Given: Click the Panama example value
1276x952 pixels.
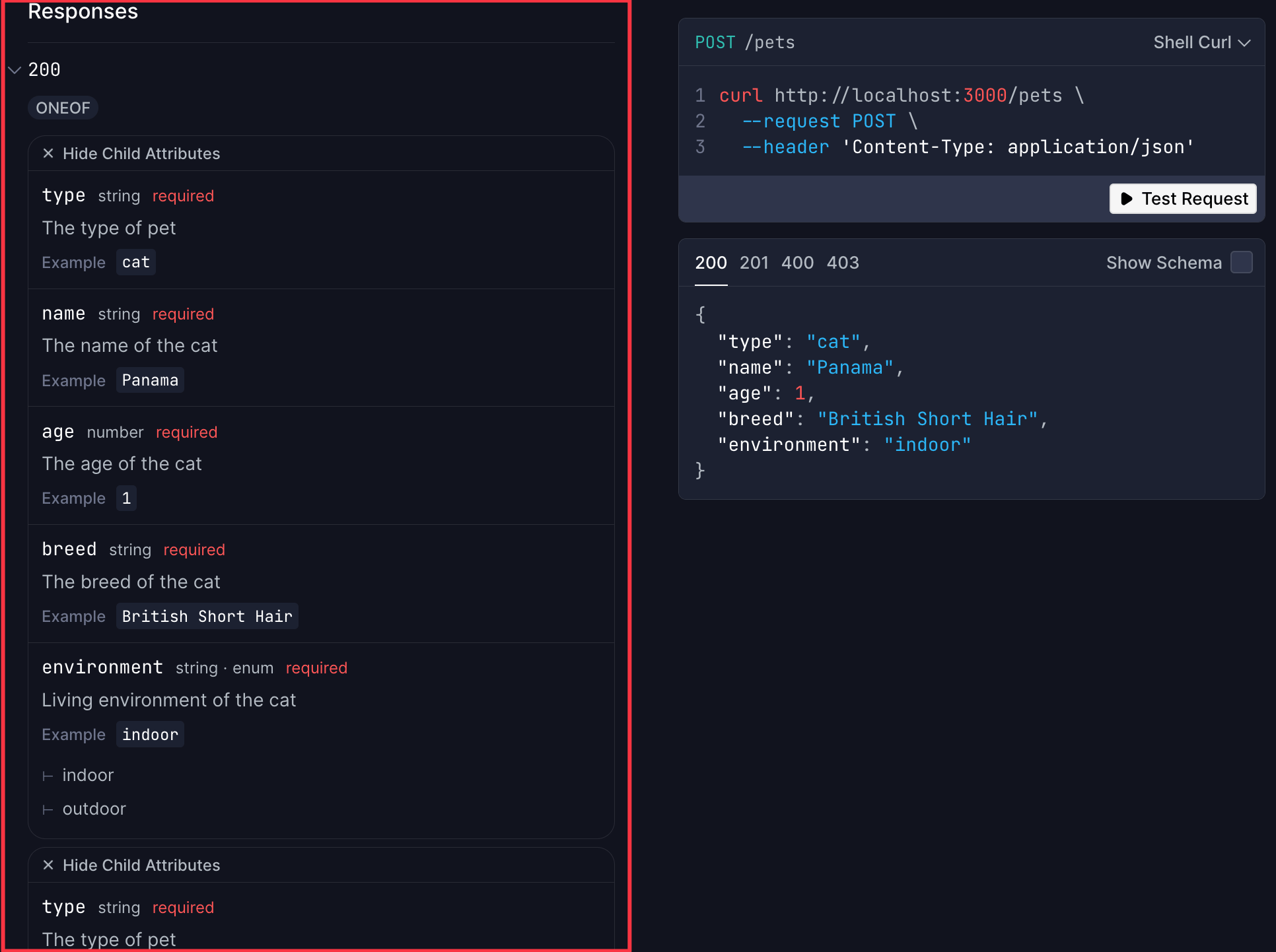Looking at the screenshot, I should pos(150,380).
